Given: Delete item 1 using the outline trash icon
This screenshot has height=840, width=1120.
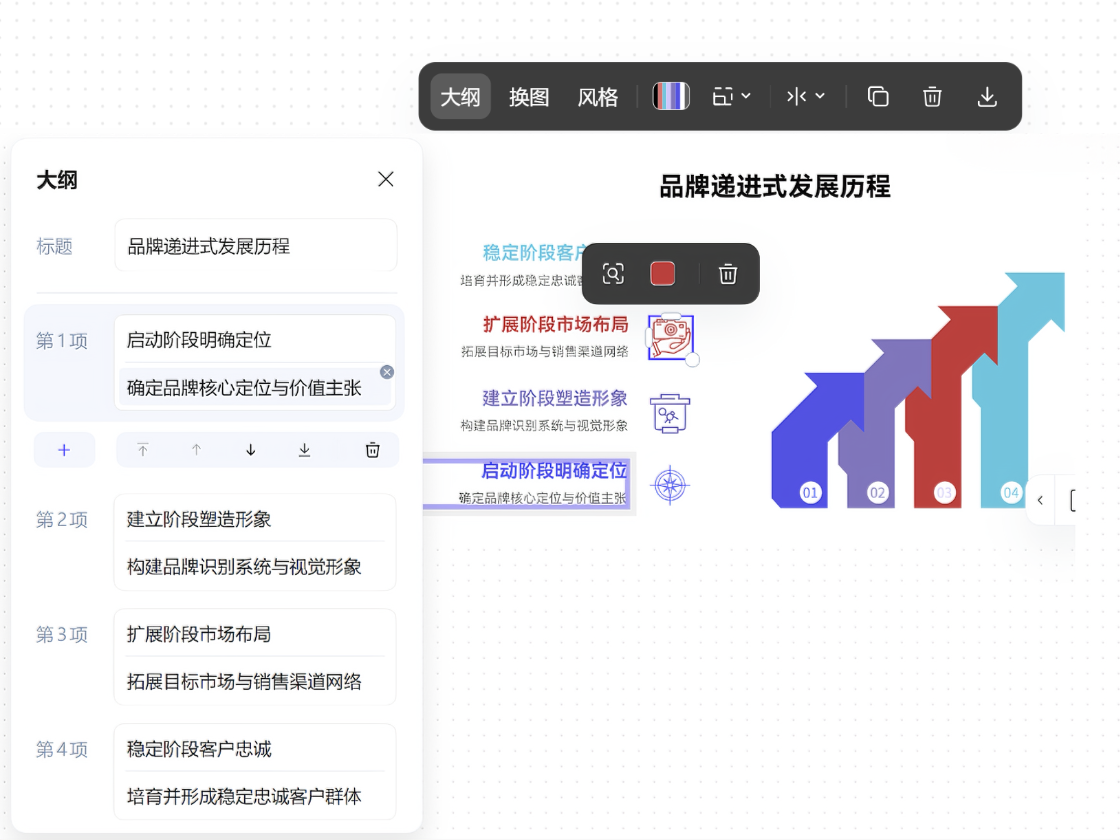Looking at the screenshot, I should [372, 450].
